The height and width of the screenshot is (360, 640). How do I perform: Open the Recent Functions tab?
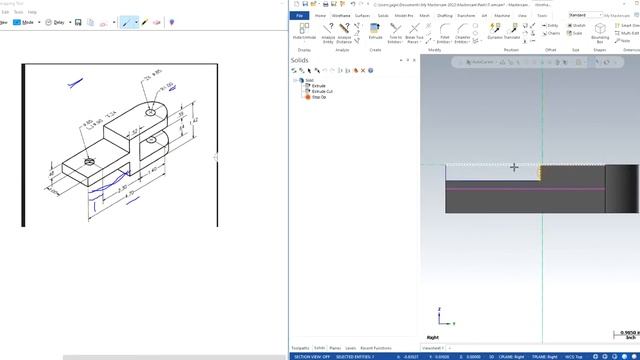pos(376,348)
